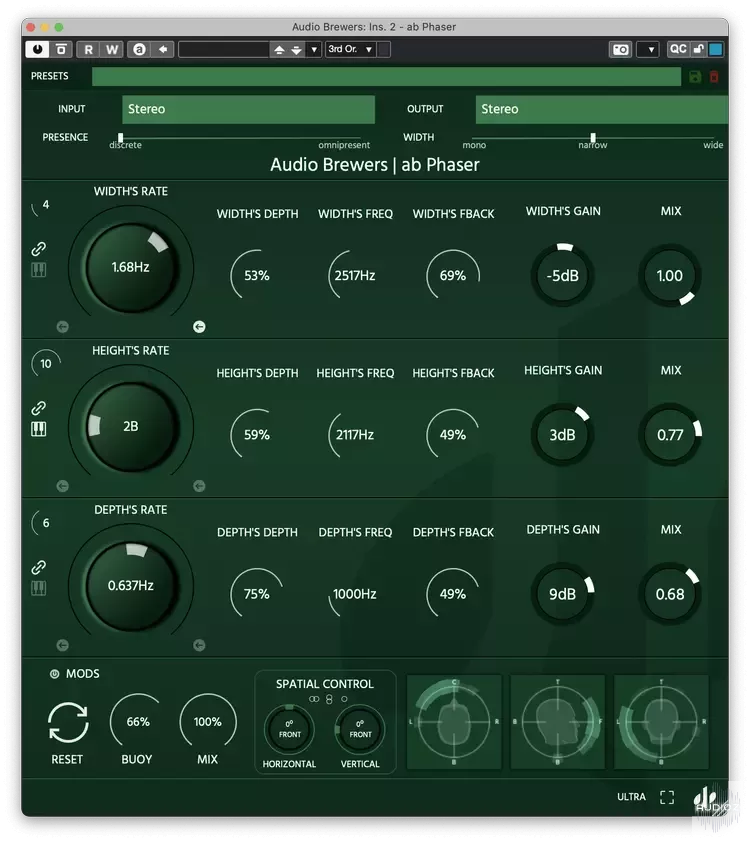This screenshot has height=842, width=750.
Task: Click the left arrow under Height's Rate
Action: click(x=63, y=487)
